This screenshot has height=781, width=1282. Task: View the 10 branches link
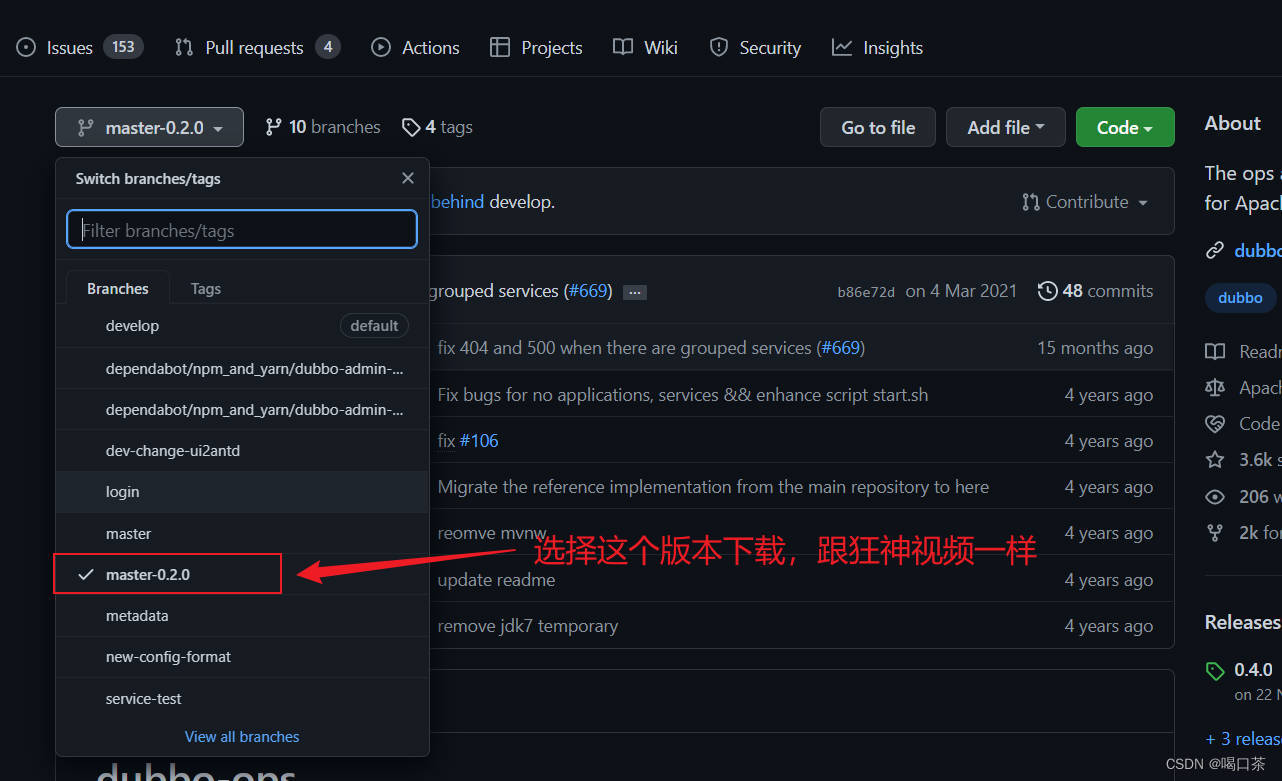[322, 127]
